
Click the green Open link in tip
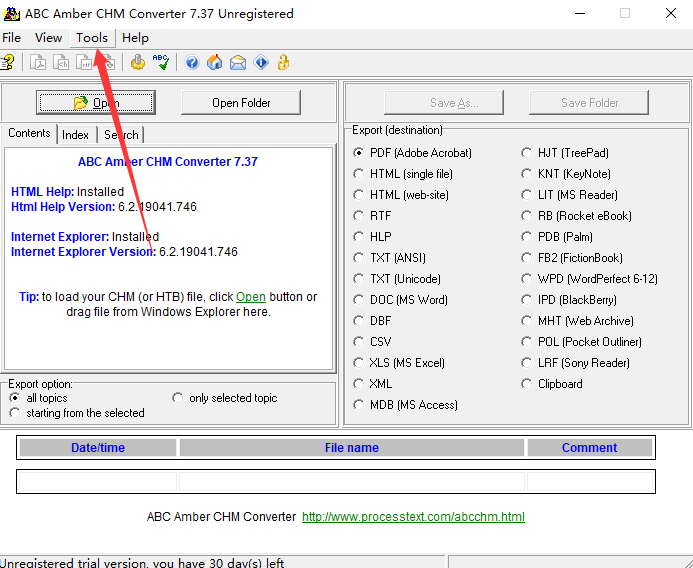pyautogui.click(x=251, y=297)
